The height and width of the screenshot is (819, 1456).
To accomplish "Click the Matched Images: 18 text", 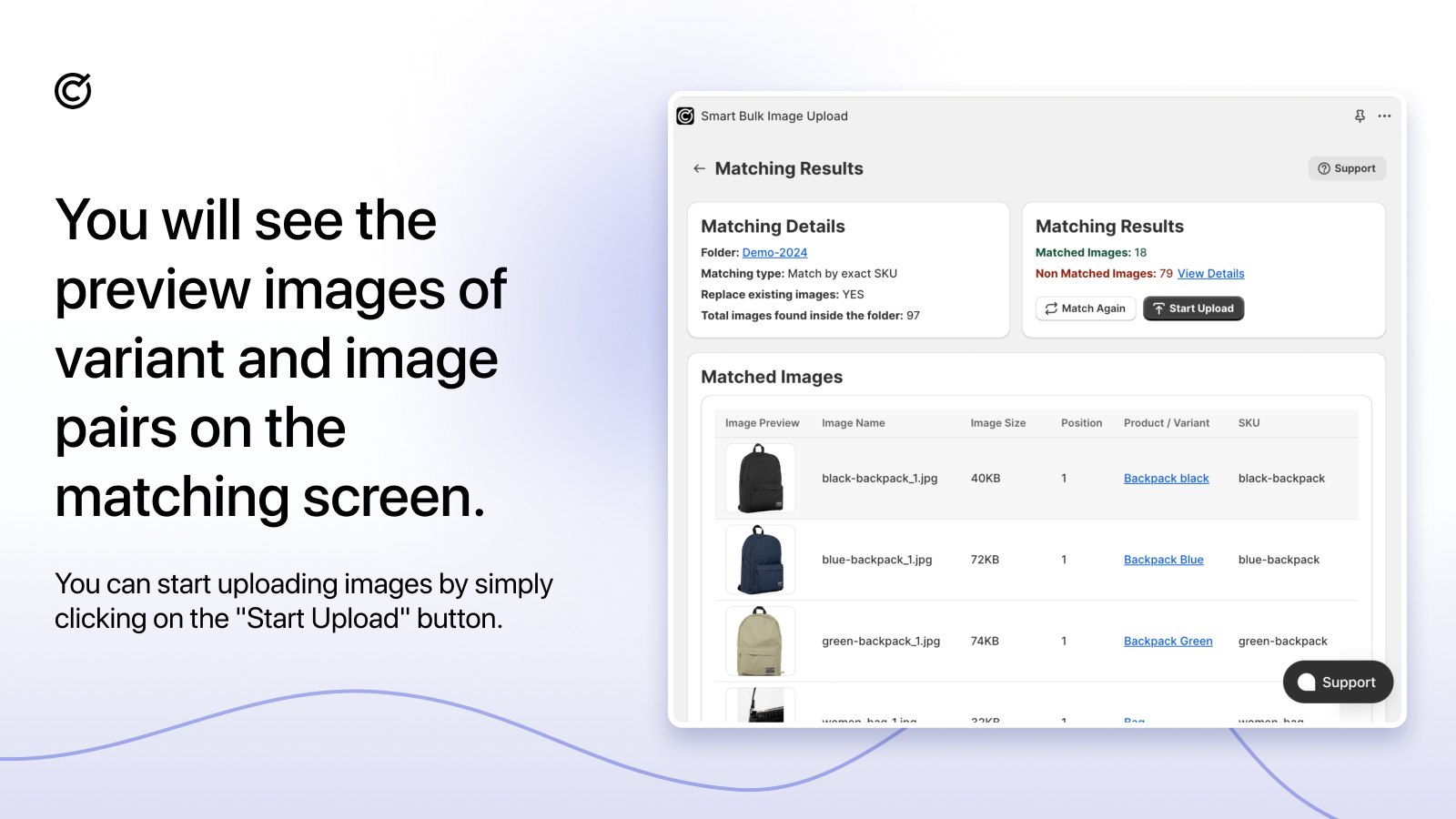I will (x=1091, y=252).
